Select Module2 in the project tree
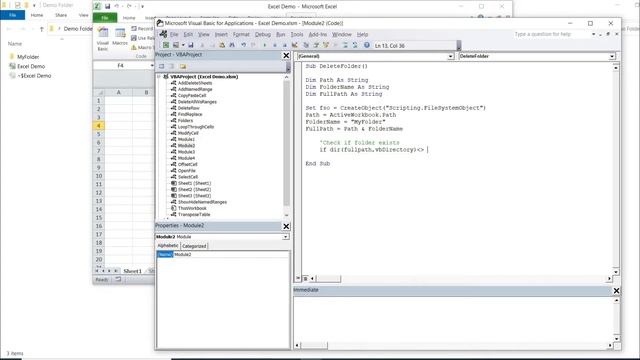 point(186,145)
